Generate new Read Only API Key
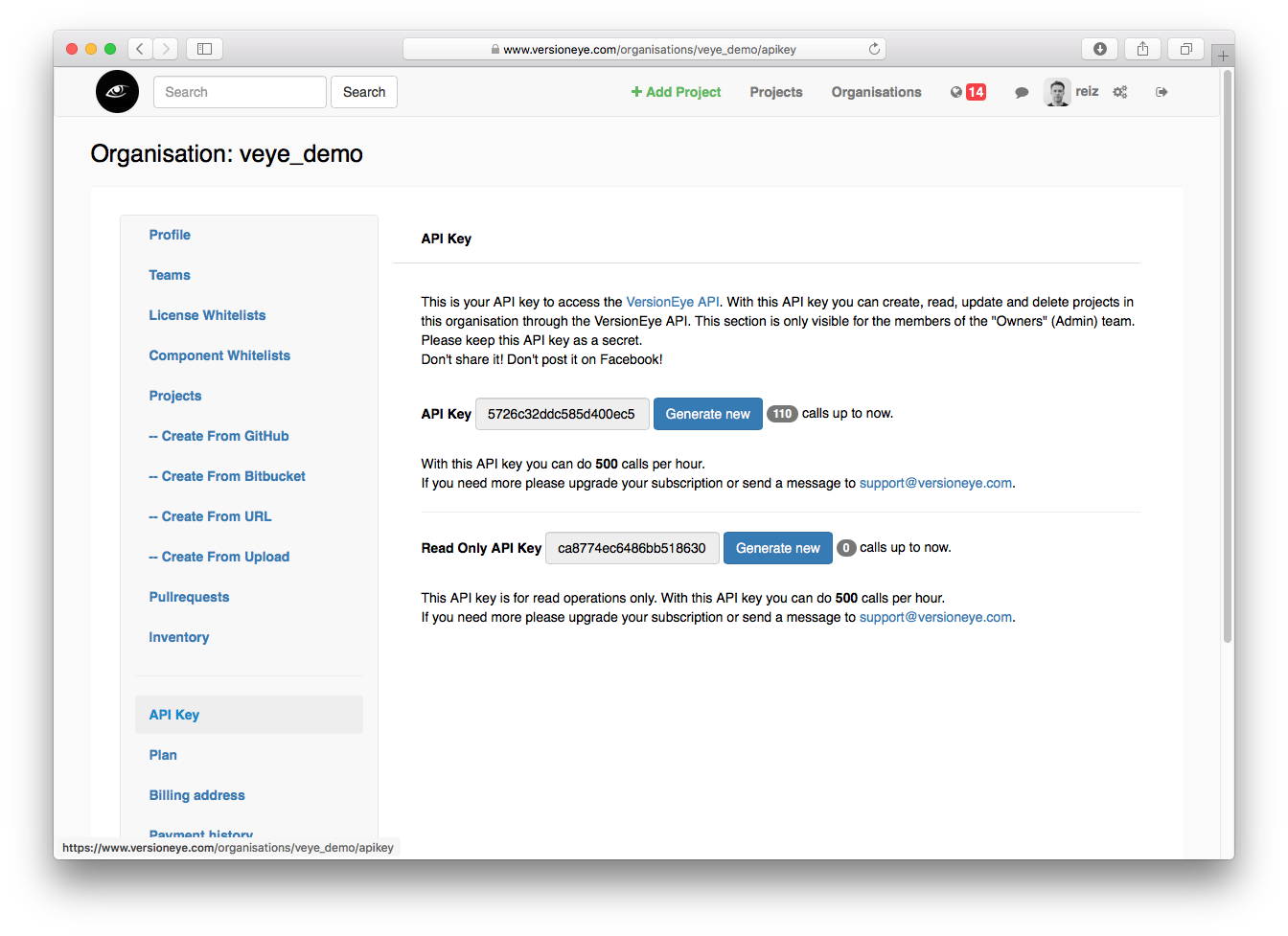Screen dimensions: 1288x936 click(x=778, y=548)
